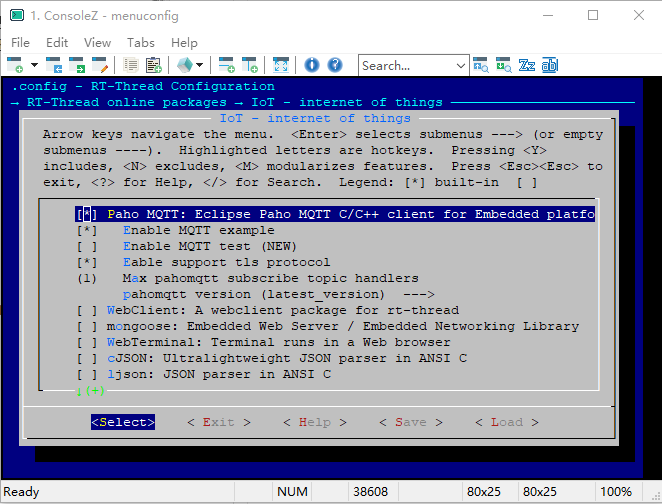Focus the Search text box
Viewport: 662px width, 504px height.
click(x=407, y=65)
